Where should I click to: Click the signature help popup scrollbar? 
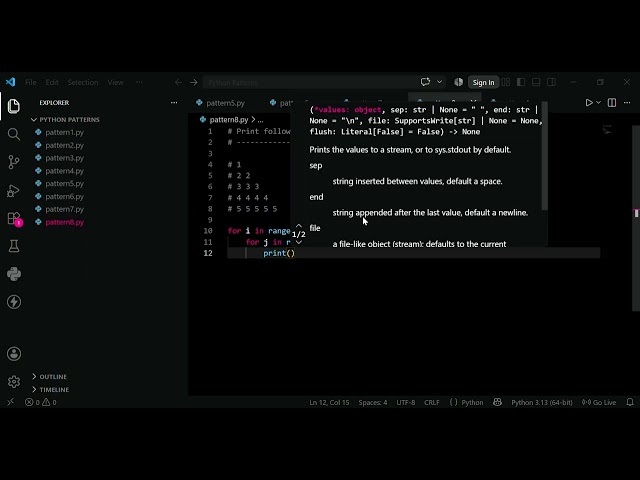point(544,158)
